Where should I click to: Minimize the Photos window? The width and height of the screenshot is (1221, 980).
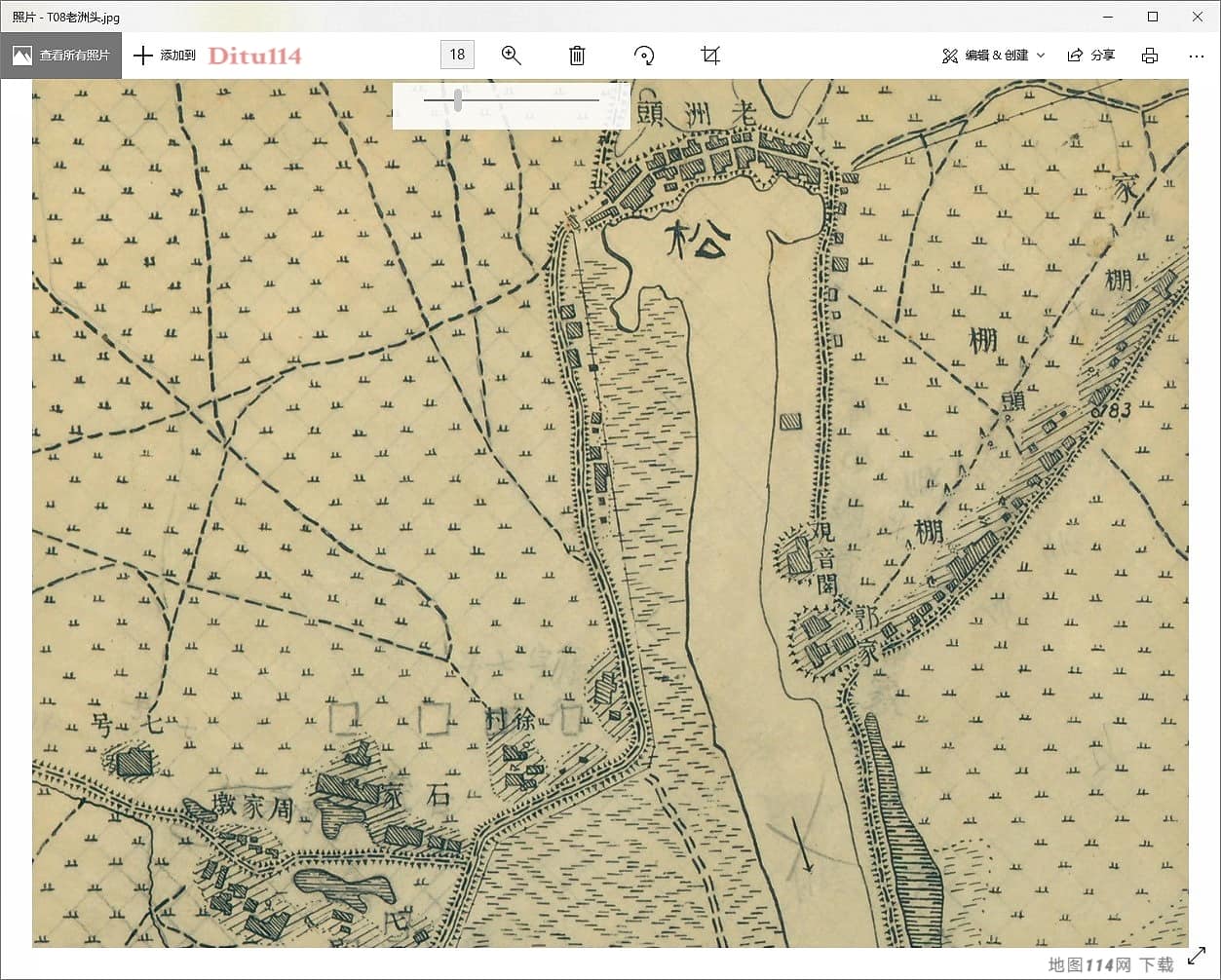(x=1107, y=17)
